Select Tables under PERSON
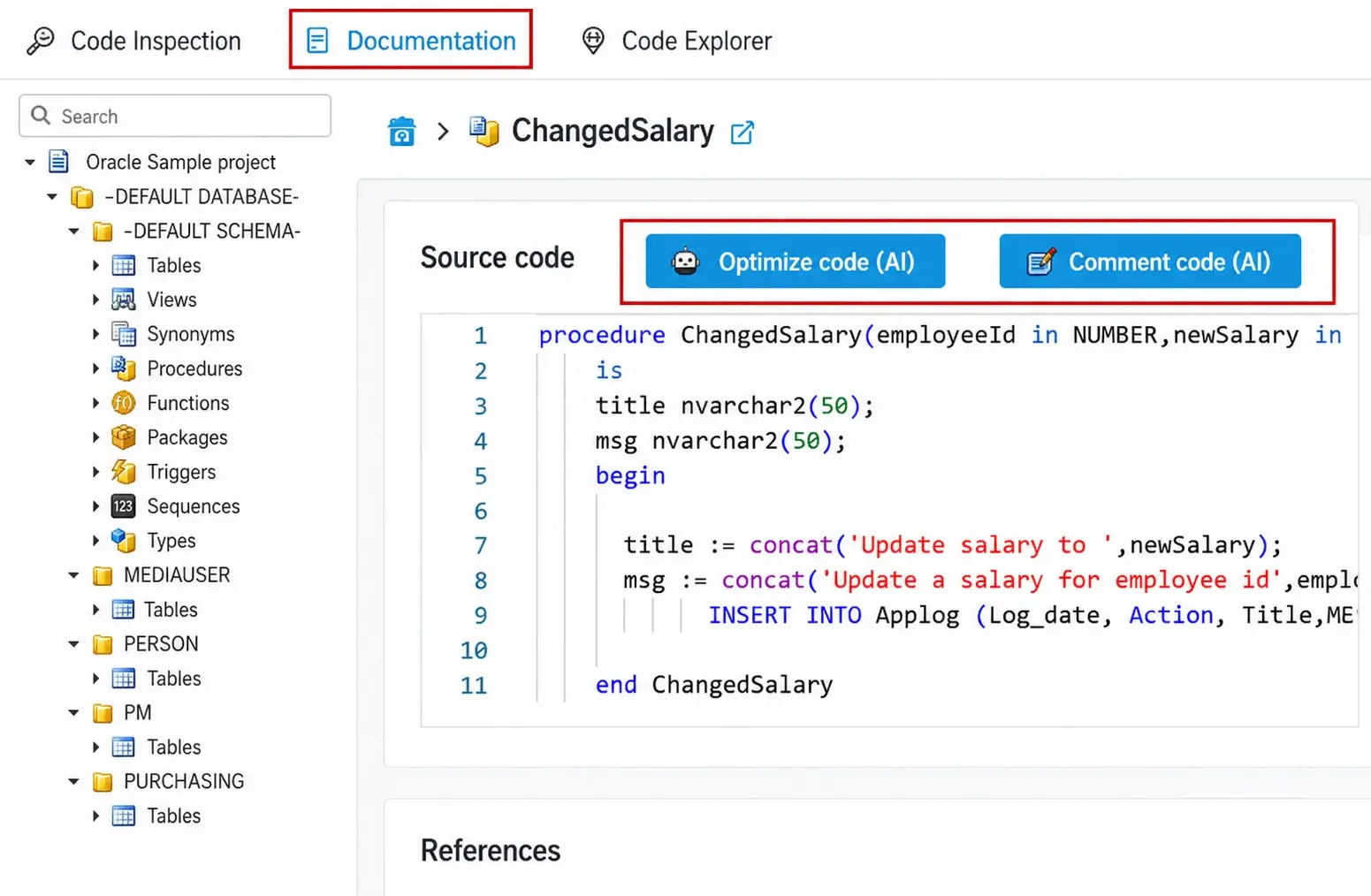 [174, 679]
